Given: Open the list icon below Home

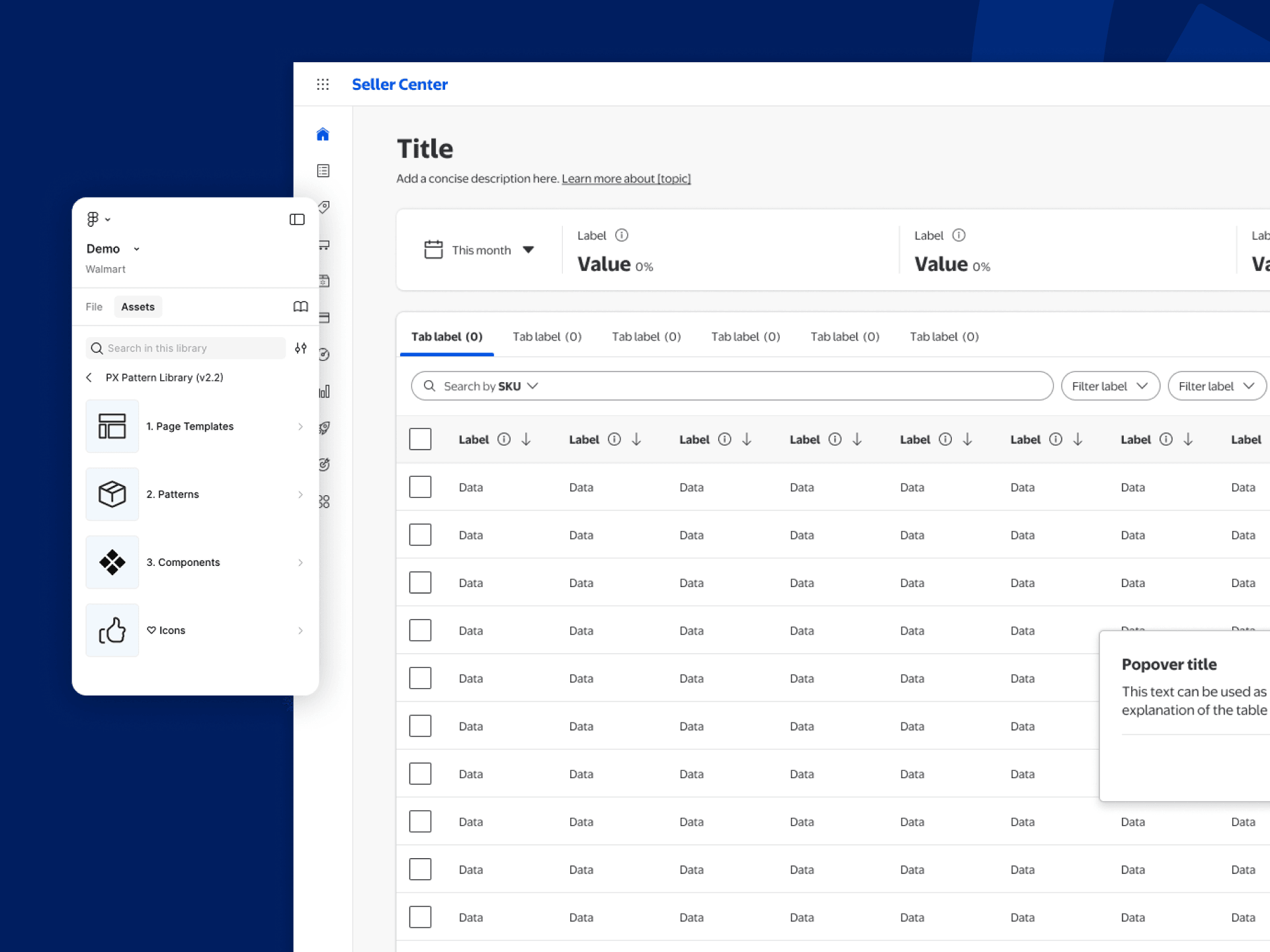Looking at the screenshot, I should pos(323,171).
